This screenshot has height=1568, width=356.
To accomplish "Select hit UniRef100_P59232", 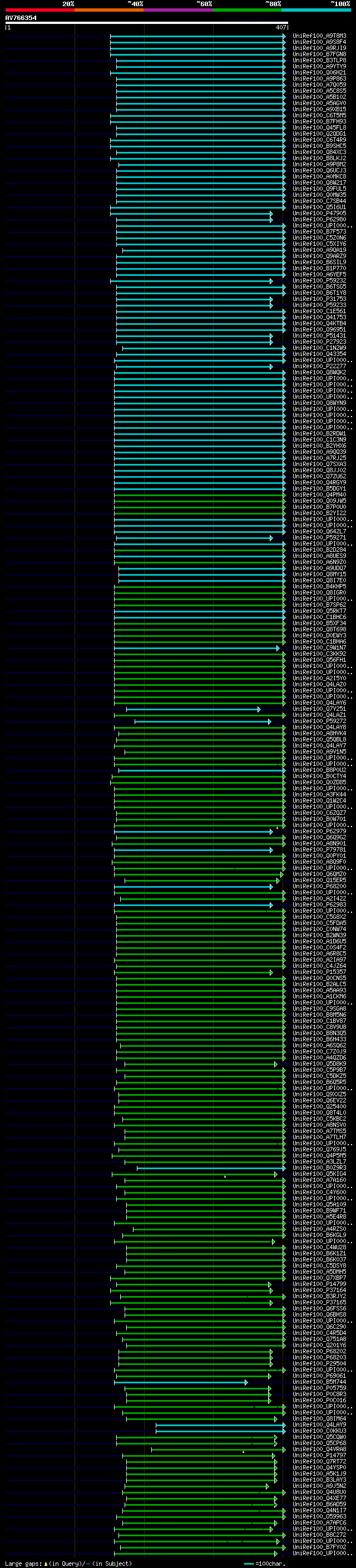I will point(319,280).
